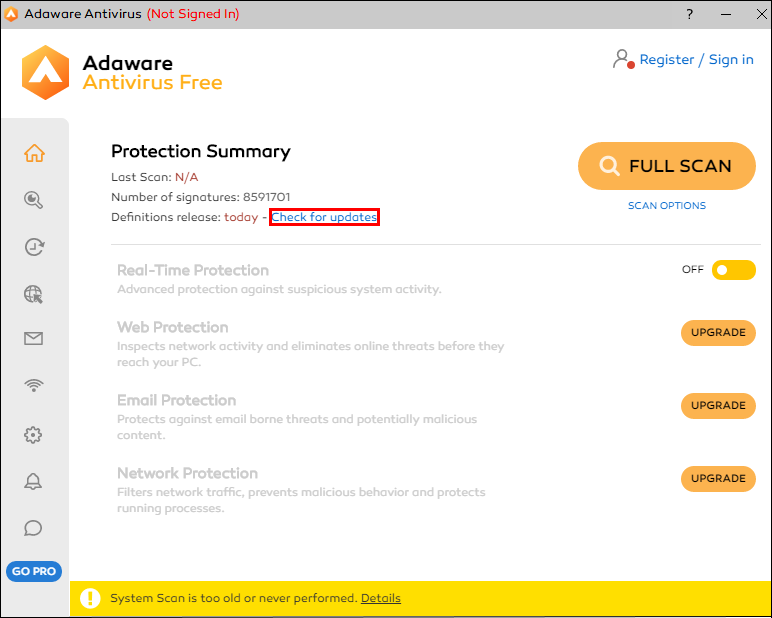Start a FULL SCAN
Viewport: 772px width, 618px height.
667,166
